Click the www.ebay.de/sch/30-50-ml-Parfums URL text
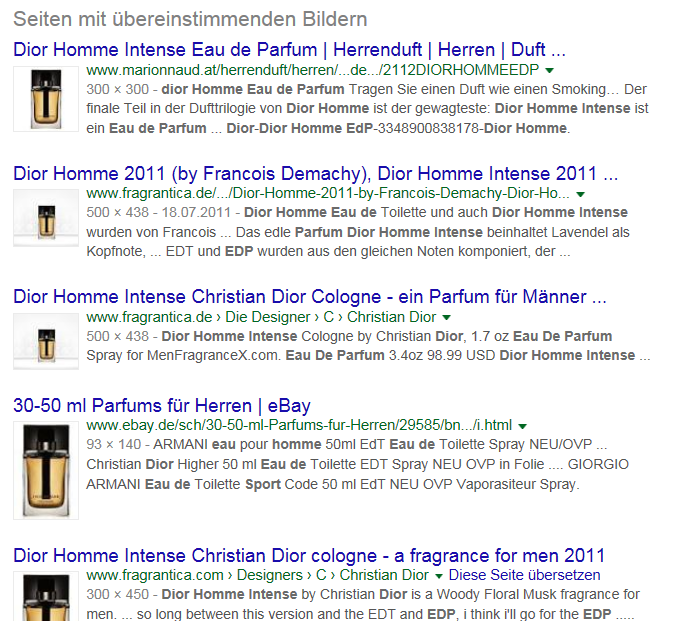 point(299,425)
